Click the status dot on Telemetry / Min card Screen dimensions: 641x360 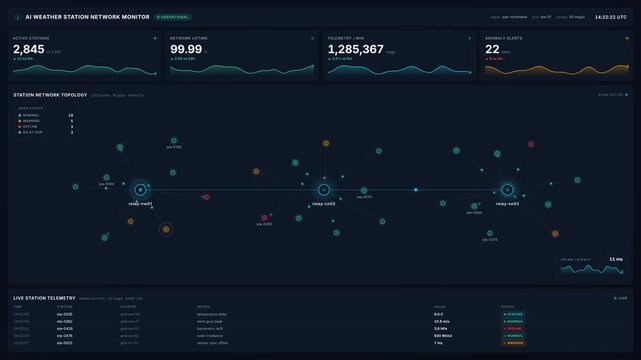469,38
